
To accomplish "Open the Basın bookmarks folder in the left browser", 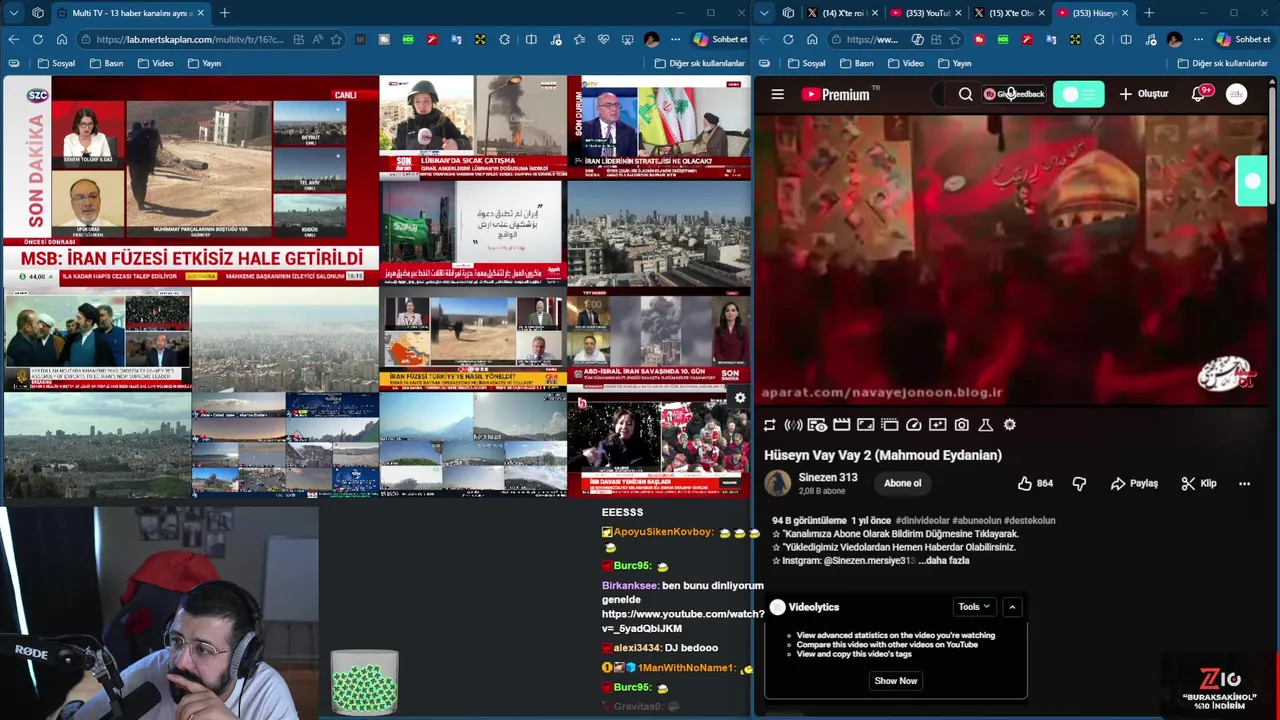I will [107, 63].
